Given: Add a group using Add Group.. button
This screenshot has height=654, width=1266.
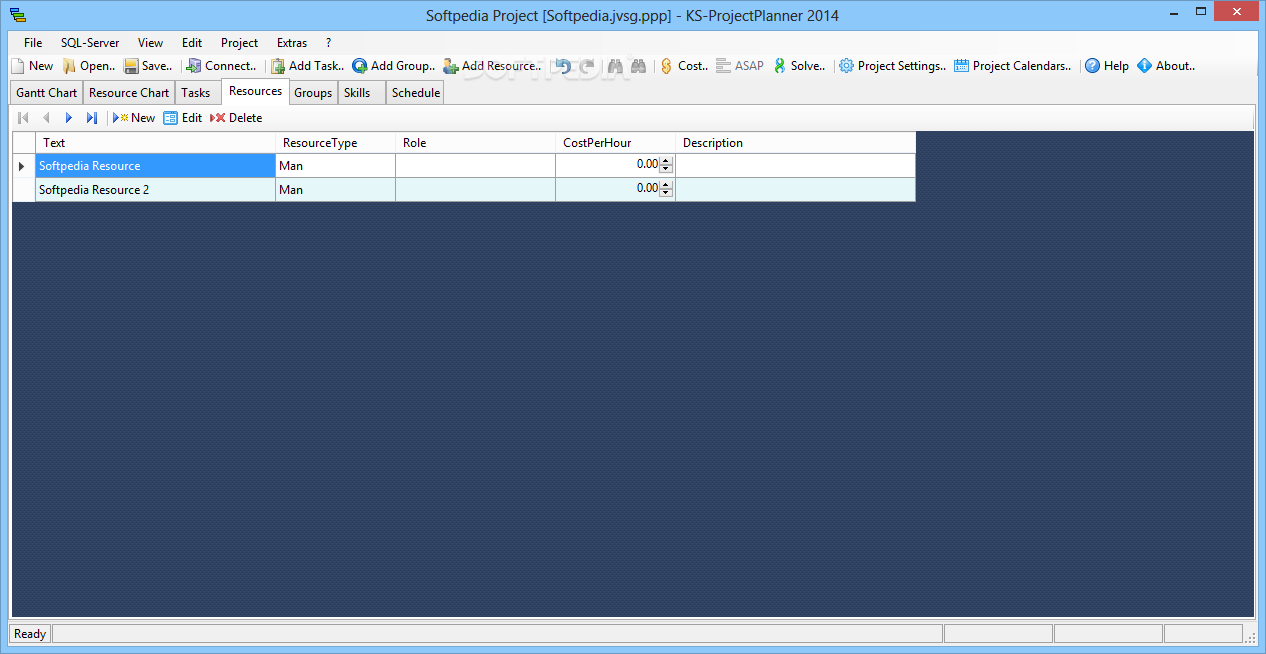Looking at the screenshot, I should point(393,66).
